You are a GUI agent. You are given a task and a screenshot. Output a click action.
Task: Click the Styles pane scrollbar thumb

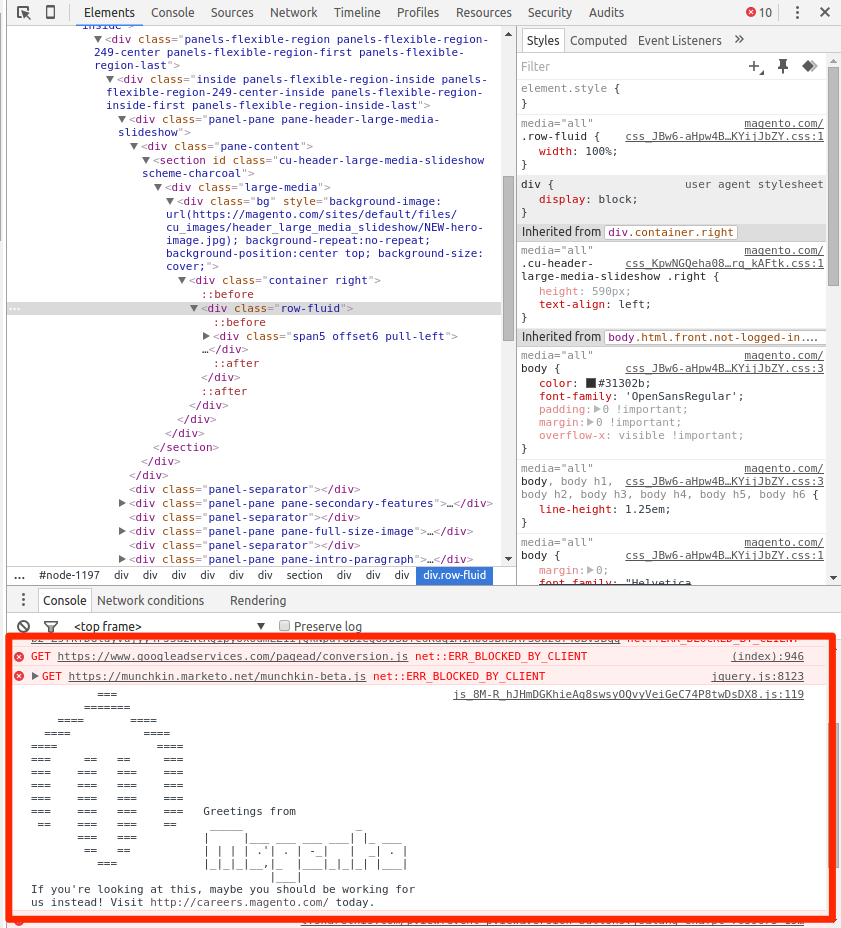pyautogui.click(x=833, y=176)
